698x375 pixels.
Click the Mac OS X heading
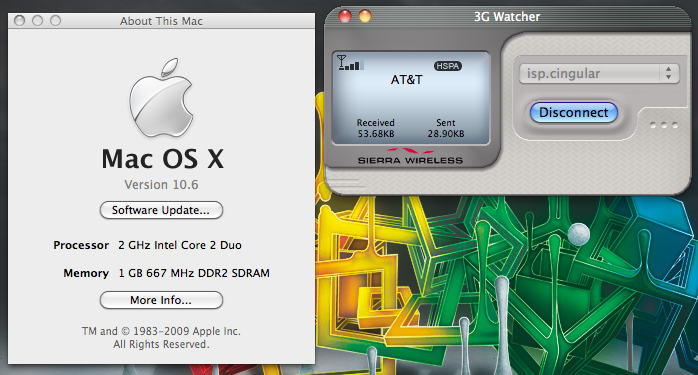(x=162, y=159)
